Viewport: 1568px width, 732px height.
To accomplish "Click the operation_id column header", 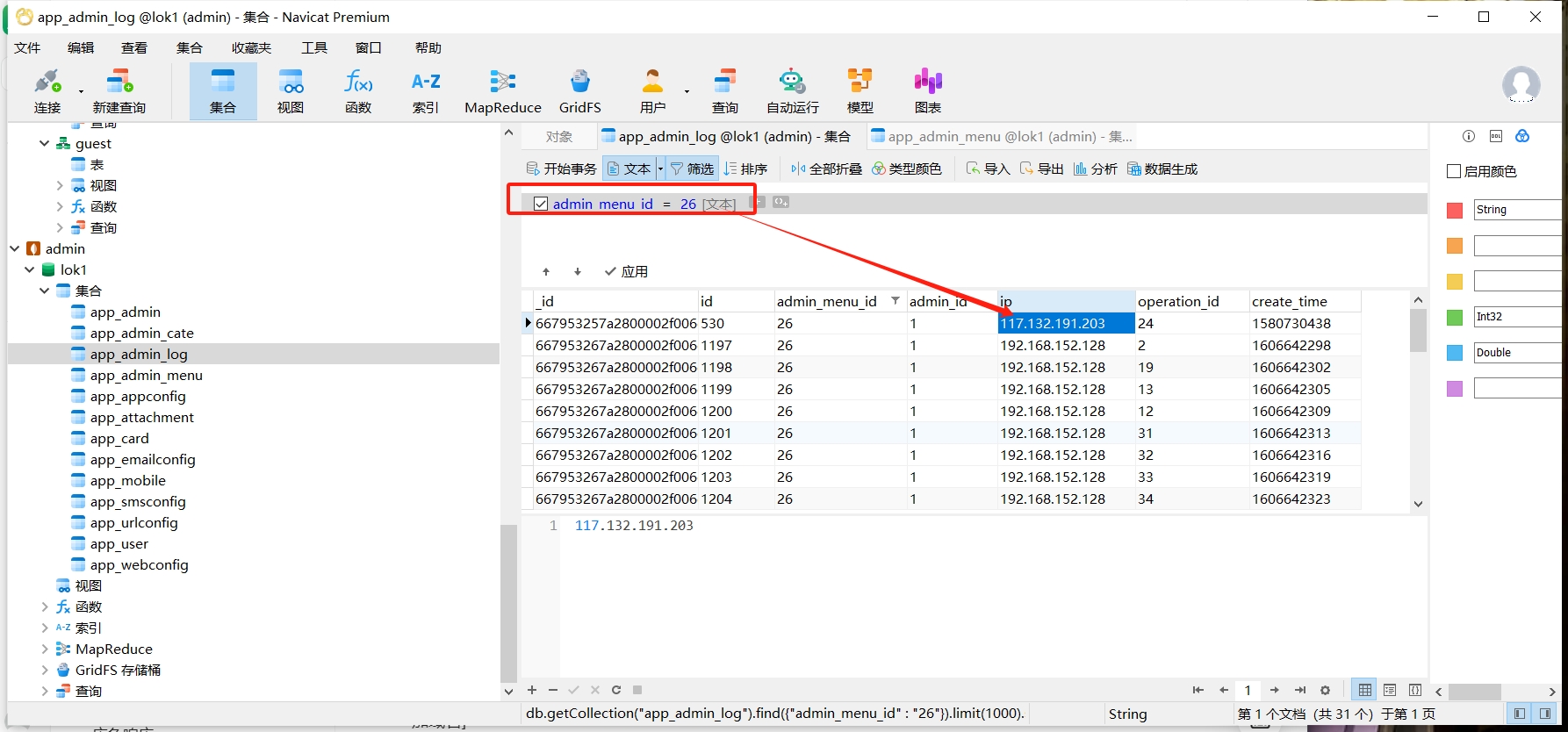I will 1191,301.
